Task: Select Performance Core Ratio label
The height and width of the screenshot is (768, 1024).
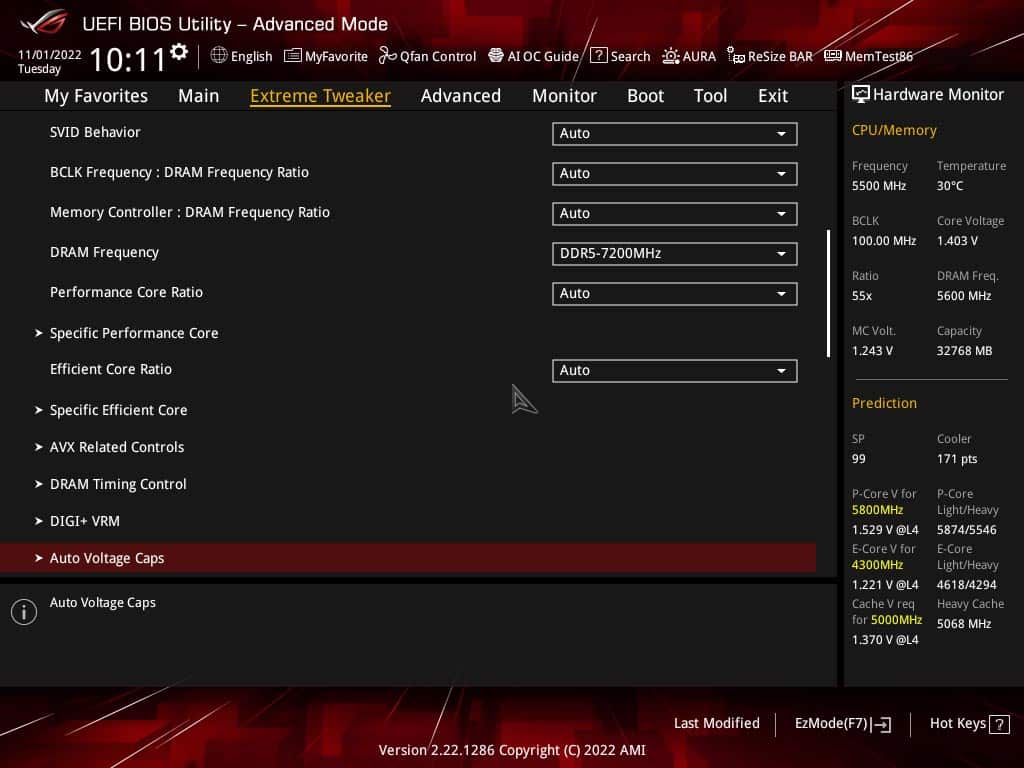Action: [x=126, y=292]
